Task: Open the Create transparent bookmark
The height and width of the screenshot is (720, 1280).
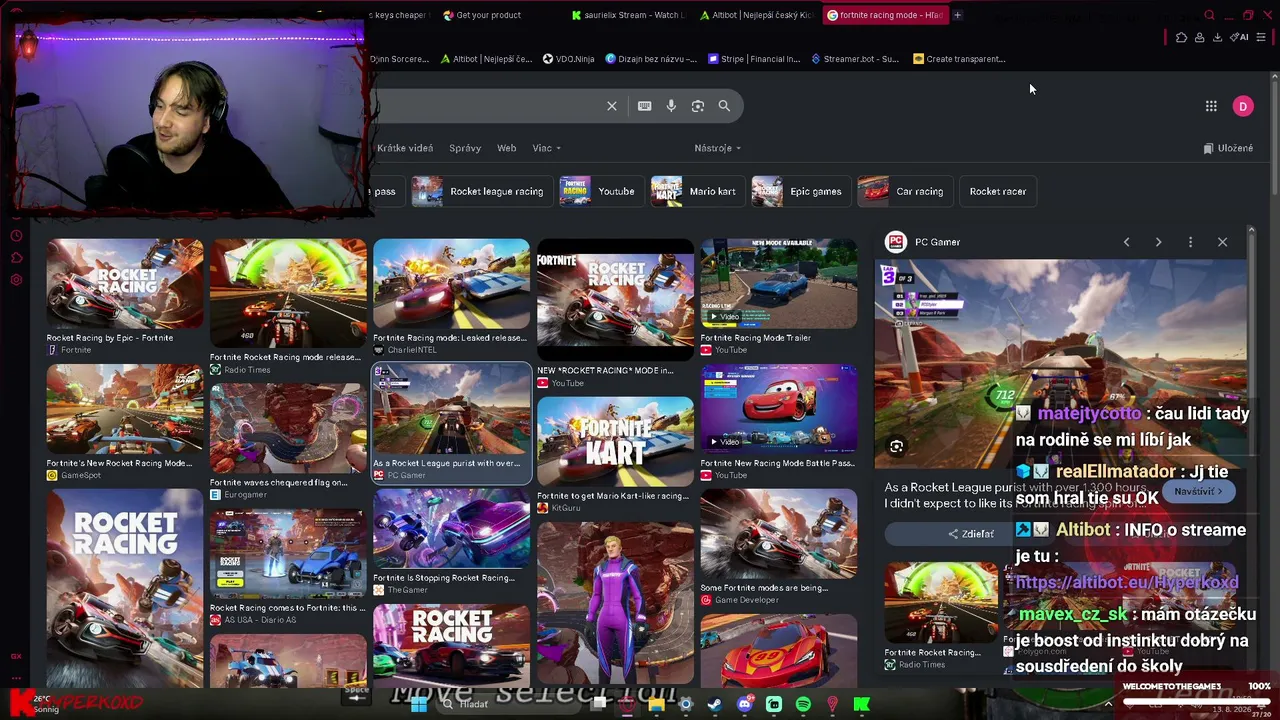Action: [x=959, y=59]
